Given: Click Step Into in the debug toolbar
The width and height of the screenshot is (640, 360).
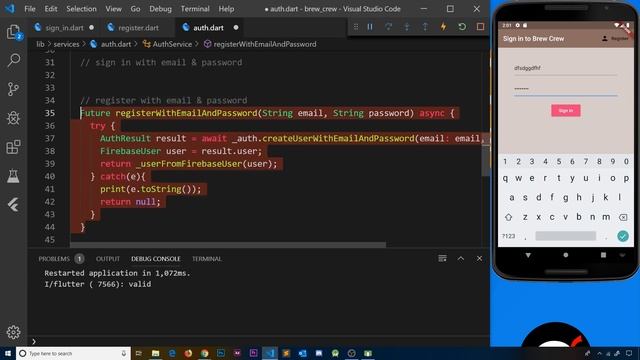Looking at the screenshot, I should (407, 27).
